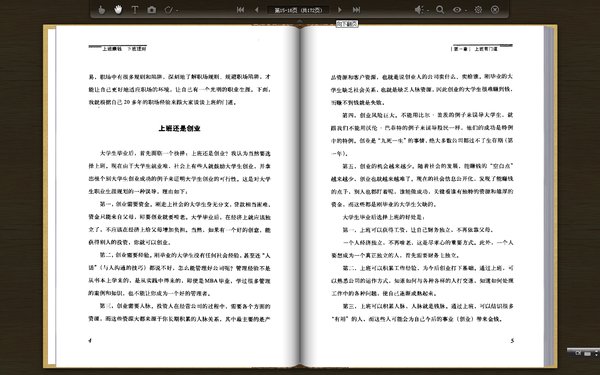
Task: Open the gear settings icon
Action: point(478,10)
